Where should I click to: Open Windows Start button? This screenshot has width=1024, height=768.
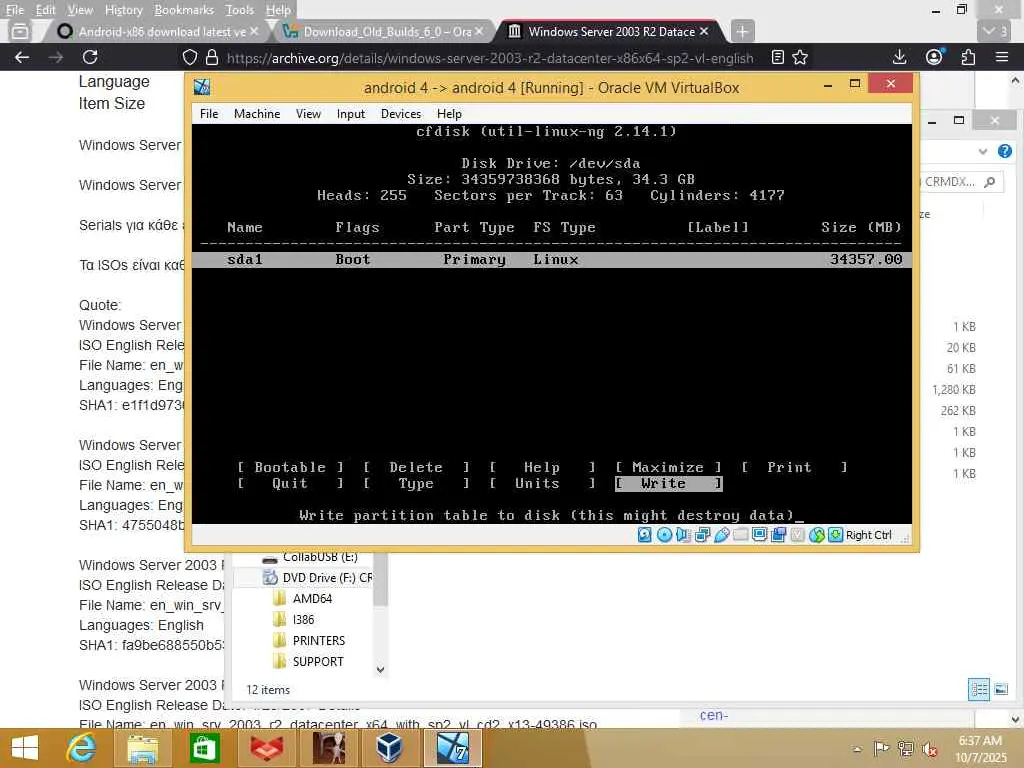(25, 748)
